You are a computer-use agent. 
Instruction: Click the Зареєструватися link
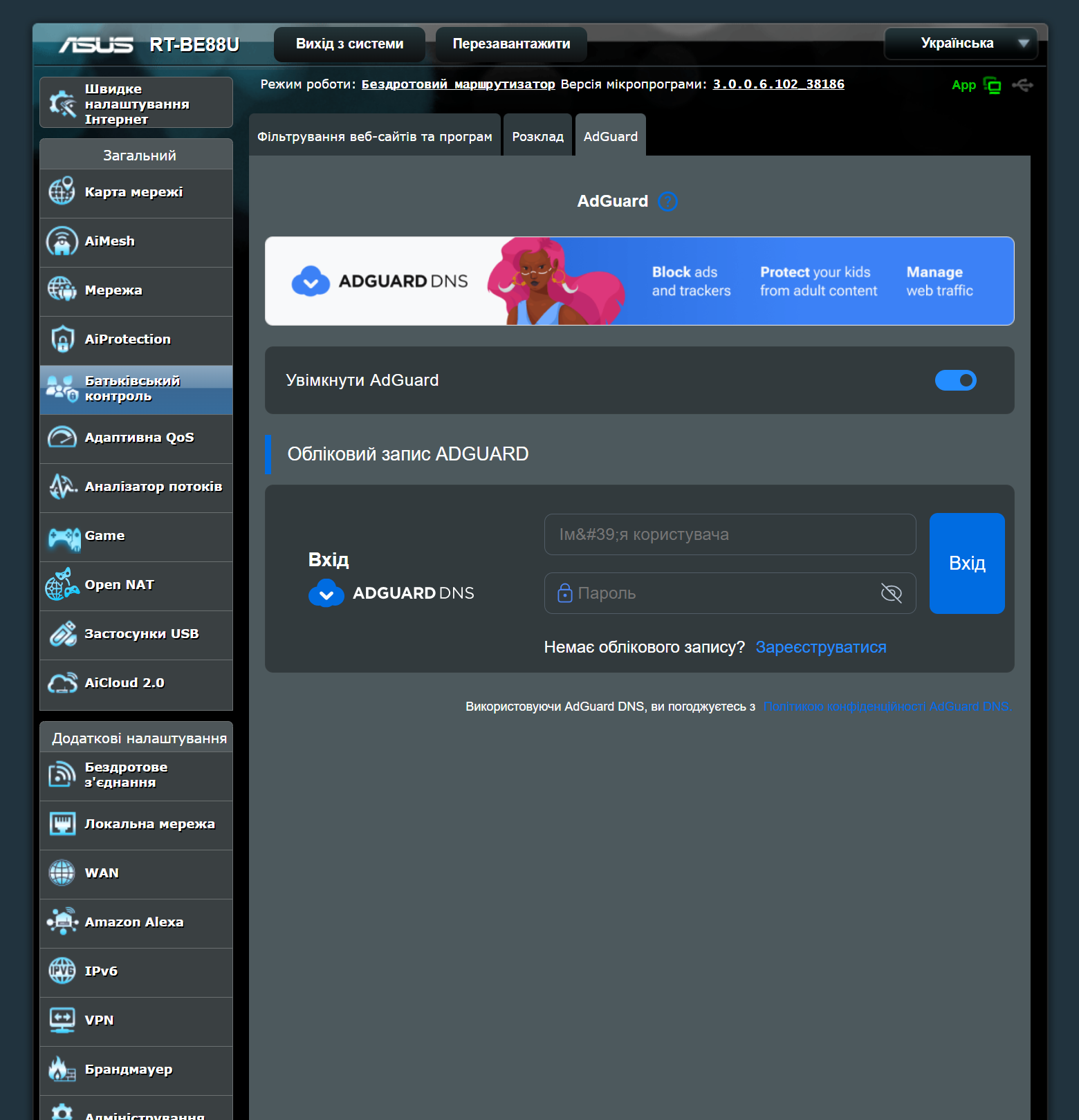[821, 647]
